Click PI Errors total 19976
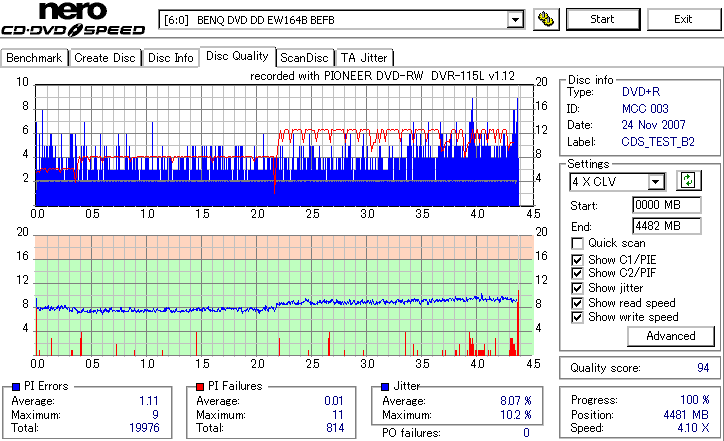 (144, 428)
